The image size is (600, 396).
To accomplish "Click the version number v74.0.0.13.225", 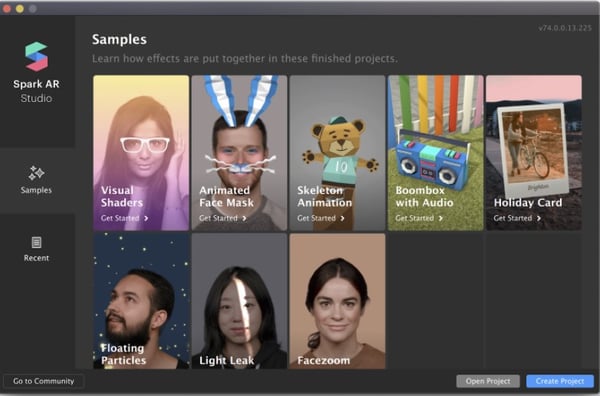I will [565, 28].
